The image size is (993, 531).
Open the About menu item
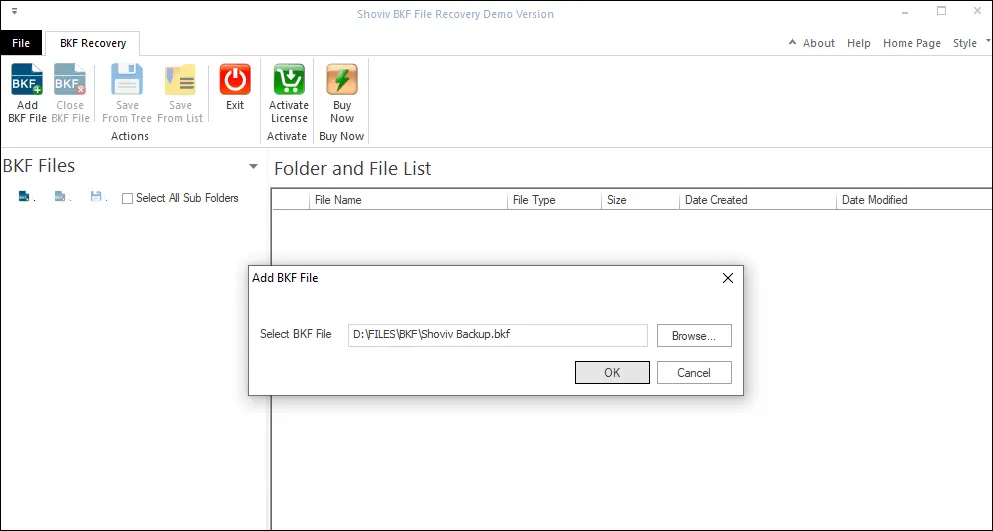point(818,43)
